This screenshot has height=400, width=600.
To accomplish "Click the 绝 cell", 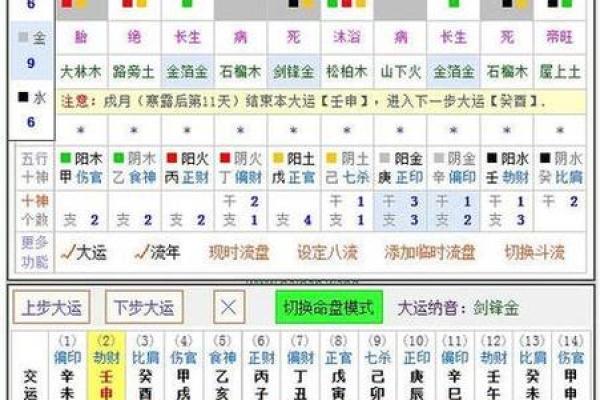I will click(134, 38).
